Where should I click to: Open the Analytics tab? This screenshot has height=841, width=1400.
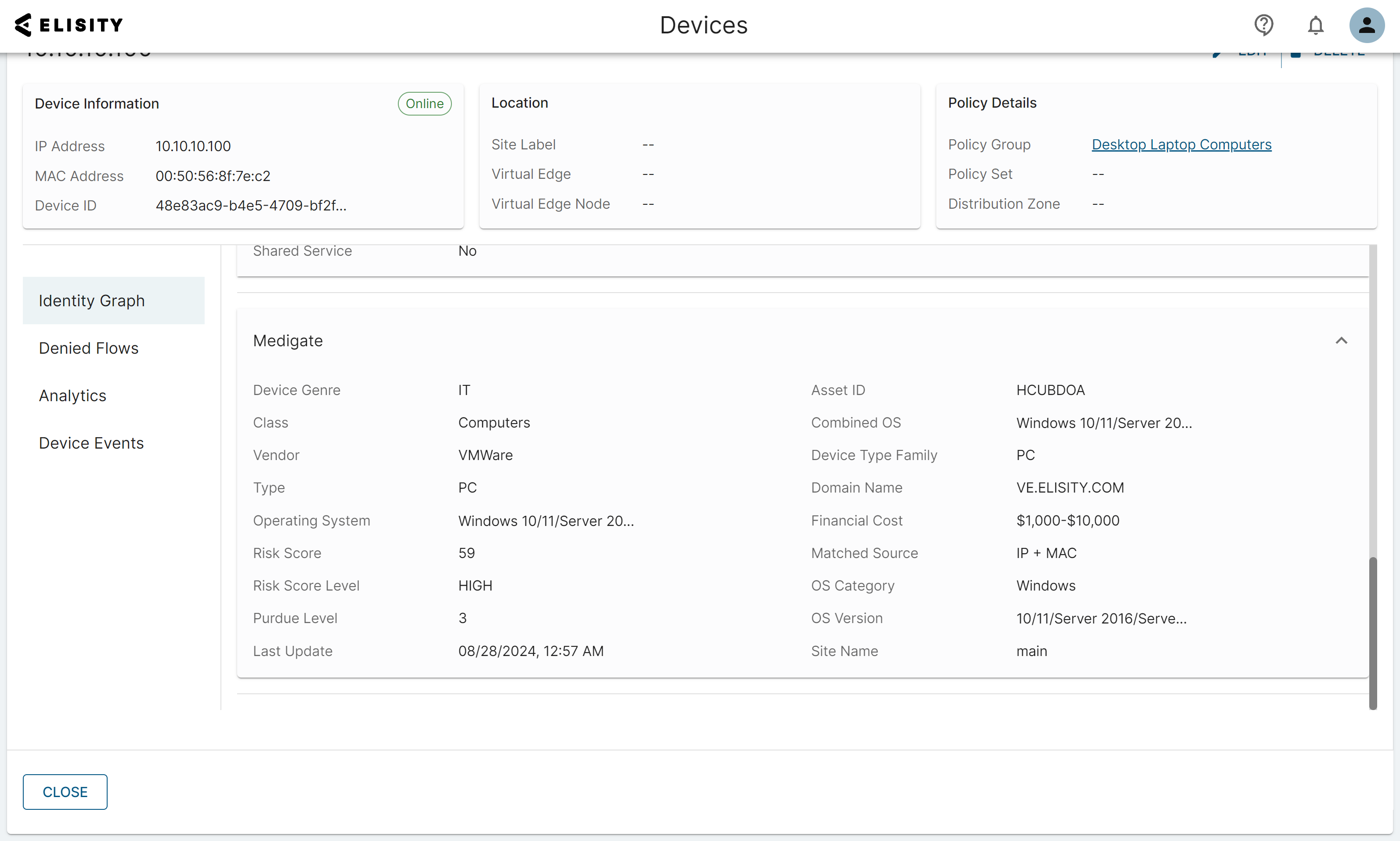(72, 395)
